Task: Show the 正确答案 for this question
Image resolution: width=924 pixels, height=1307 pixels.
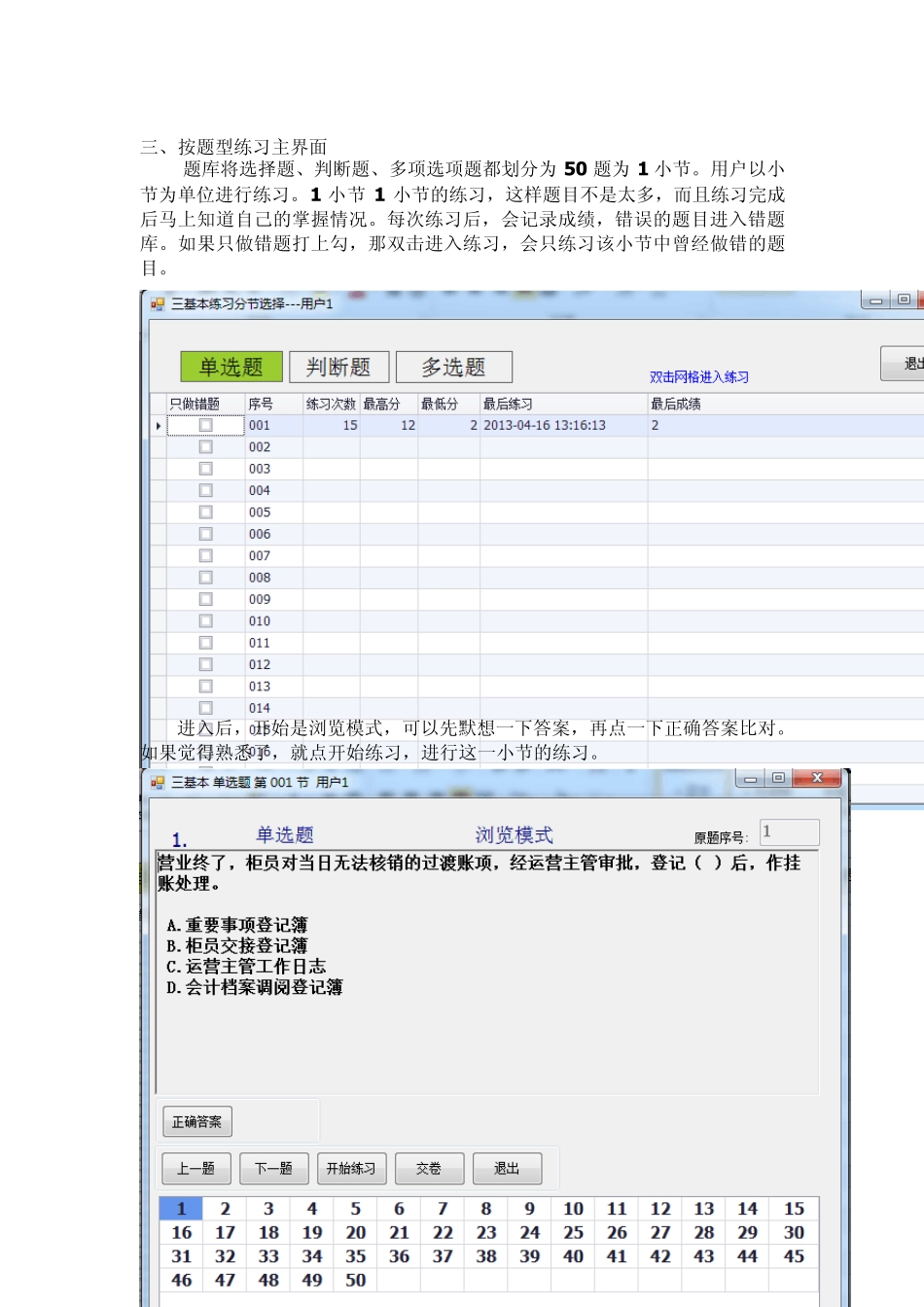Action: pyautogui.click(x=196, y=1122)
